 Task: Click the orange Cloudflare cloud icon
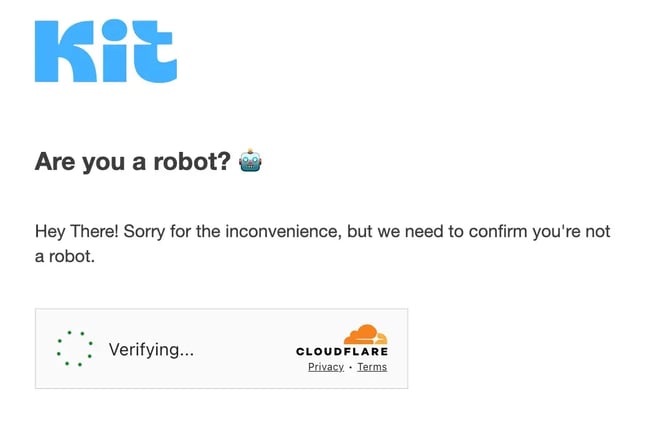coord(365,335)
